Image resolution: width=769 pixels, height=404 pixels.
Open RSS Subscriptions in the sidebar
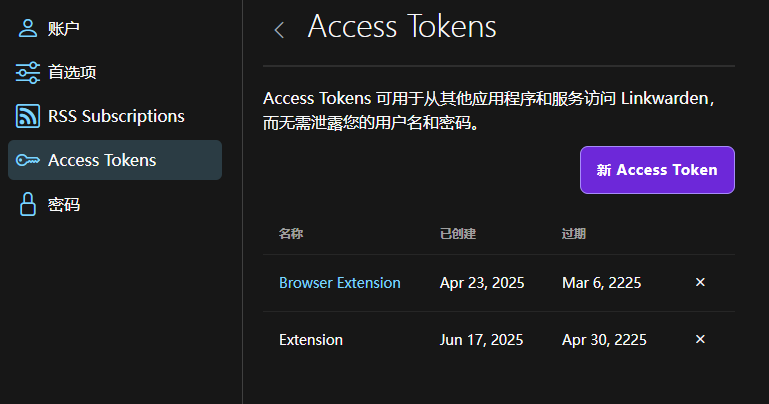(115, 116)
